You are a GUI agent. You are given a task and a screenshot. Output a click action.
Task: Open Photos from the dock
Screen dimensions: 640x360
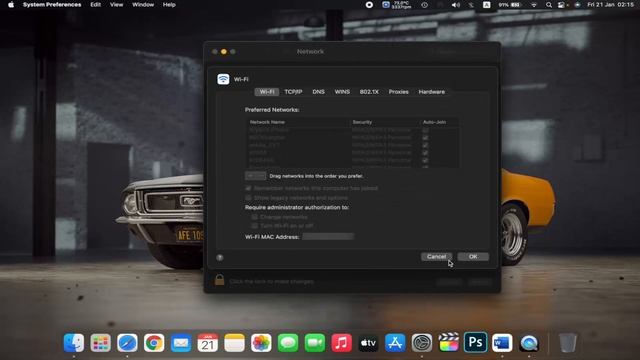261,343
